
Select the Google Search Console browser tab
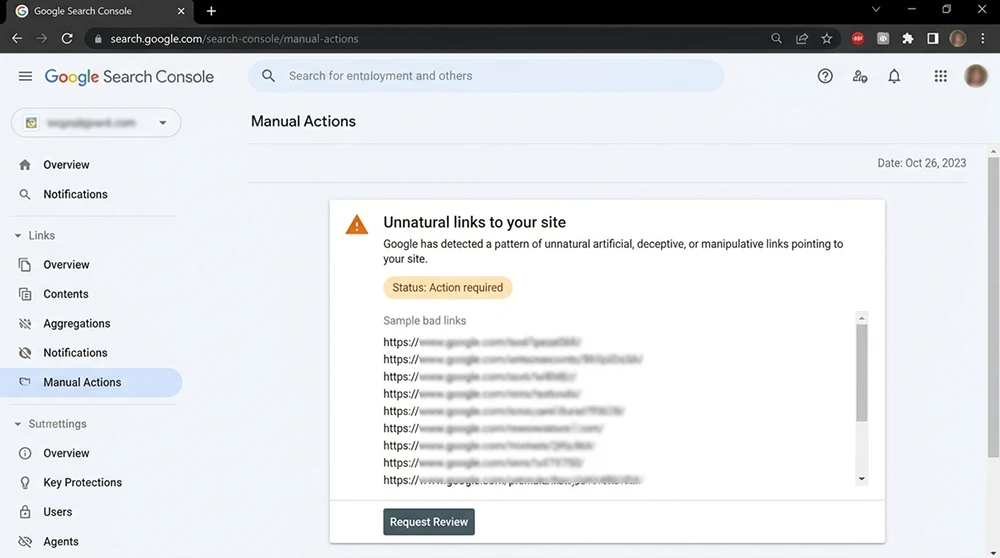[99, 11]
